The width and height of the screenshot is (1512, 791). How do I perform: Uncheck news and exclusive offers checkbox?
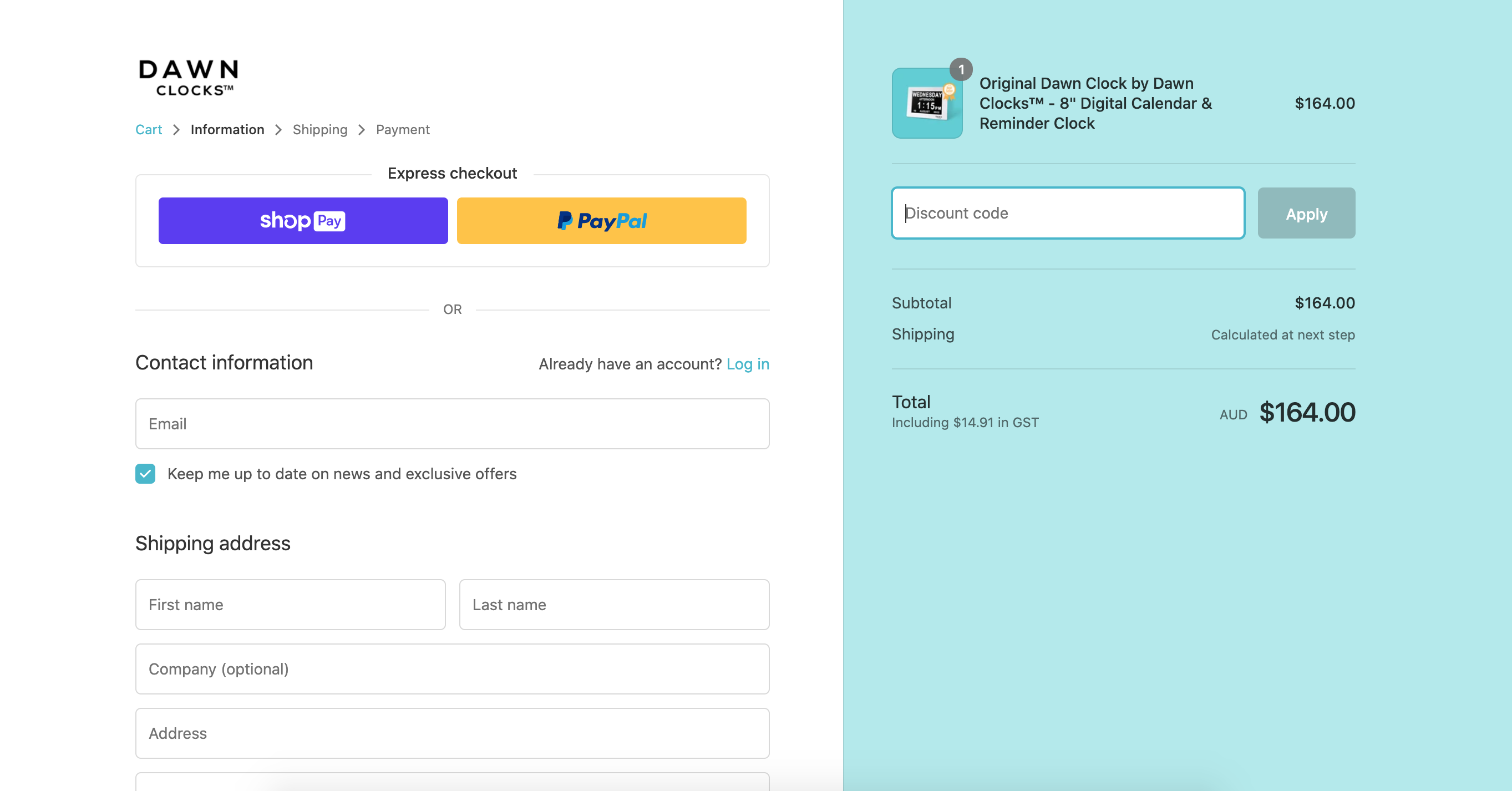(145, 474)
